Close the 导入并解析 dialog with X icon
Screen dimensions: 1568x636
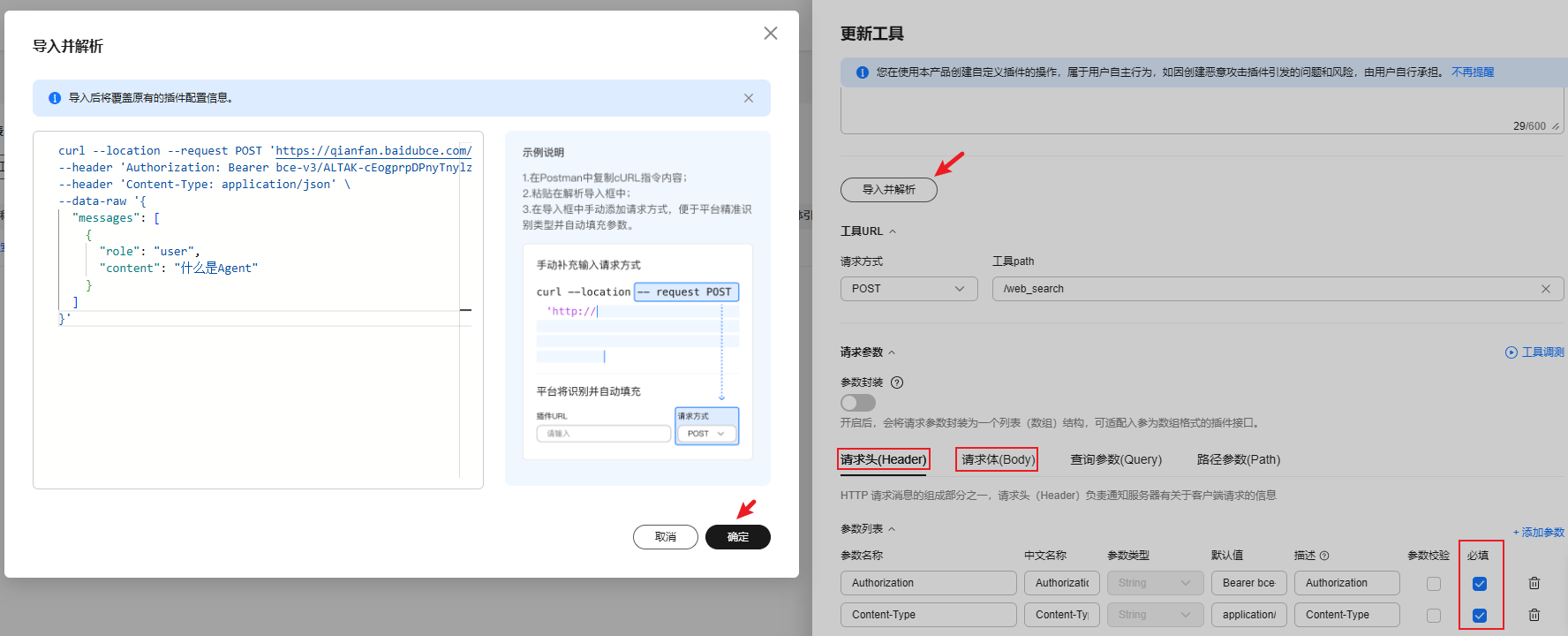click(770, 34)
